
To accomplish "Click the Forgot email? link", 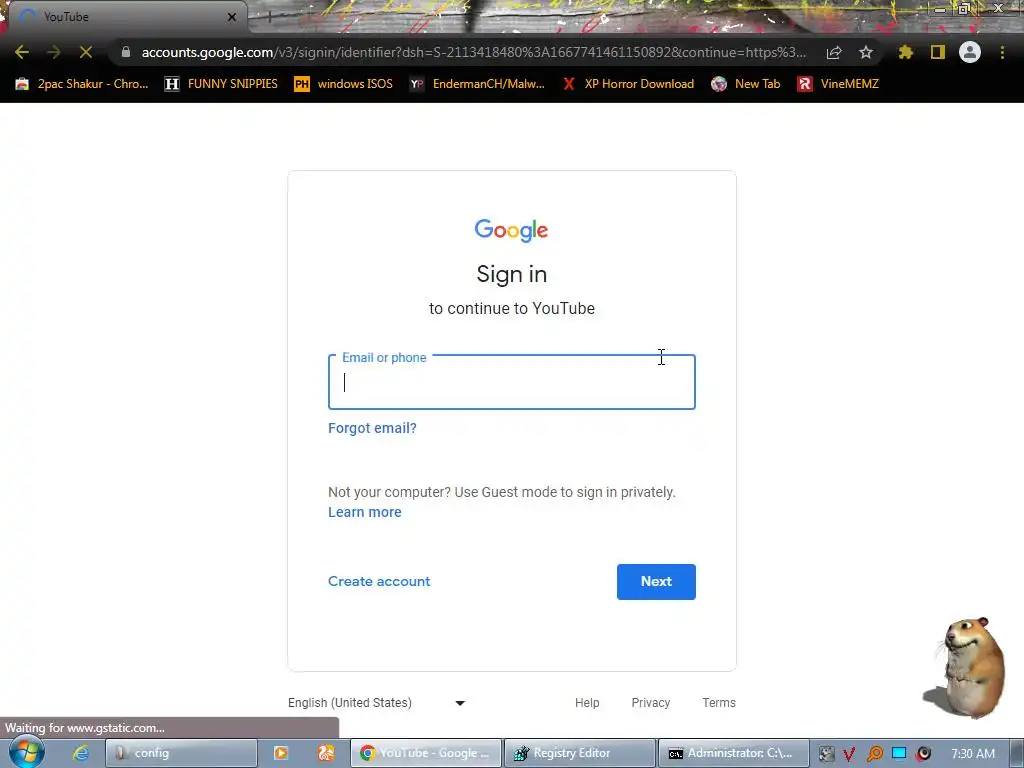I will [372, 428].
